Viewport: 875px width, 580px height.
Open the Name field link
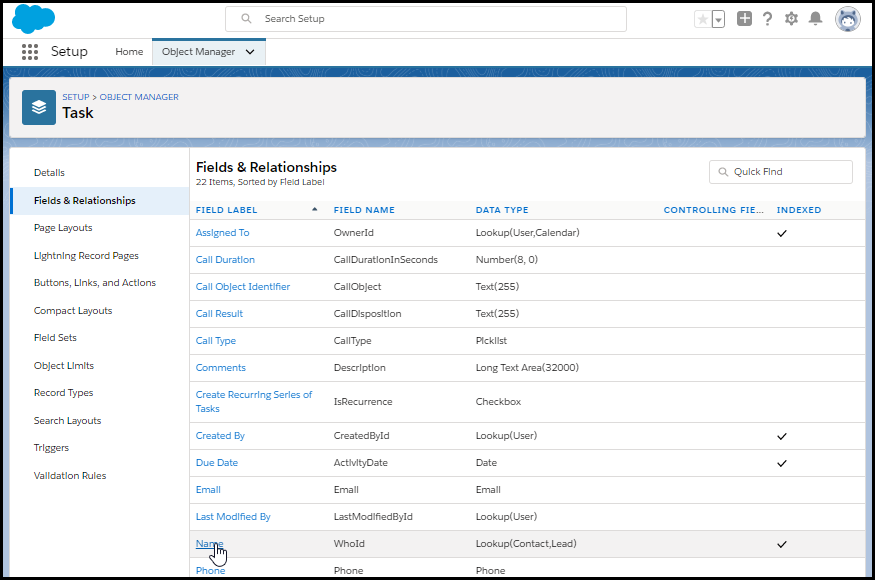[209, 544]
